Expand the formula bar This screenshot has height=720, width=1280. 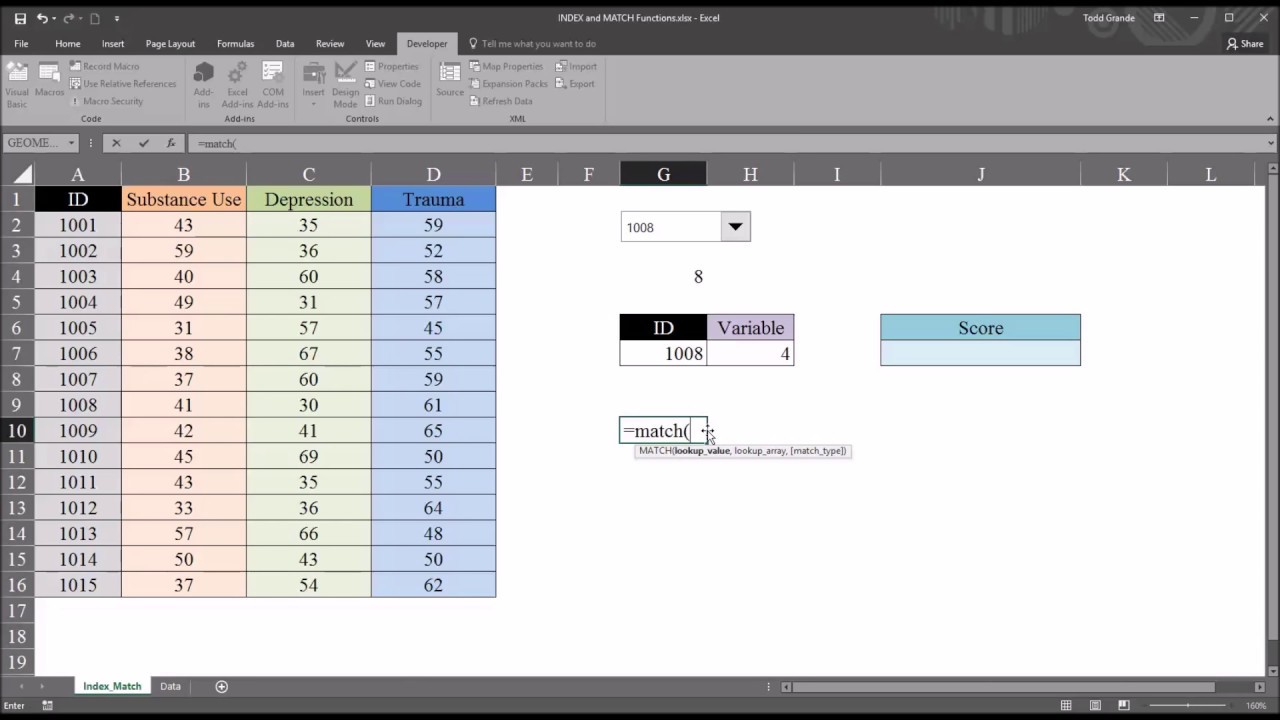(x=1271, y=143)
